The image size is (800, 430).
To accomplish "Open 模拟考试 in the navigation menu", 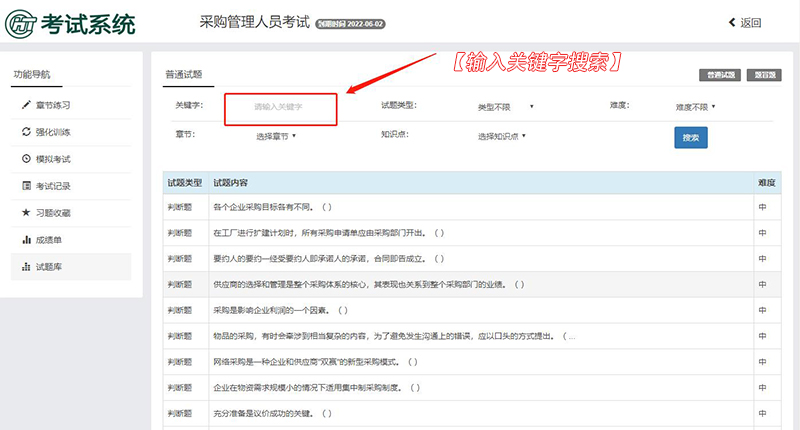I will (x=52, y=159).
